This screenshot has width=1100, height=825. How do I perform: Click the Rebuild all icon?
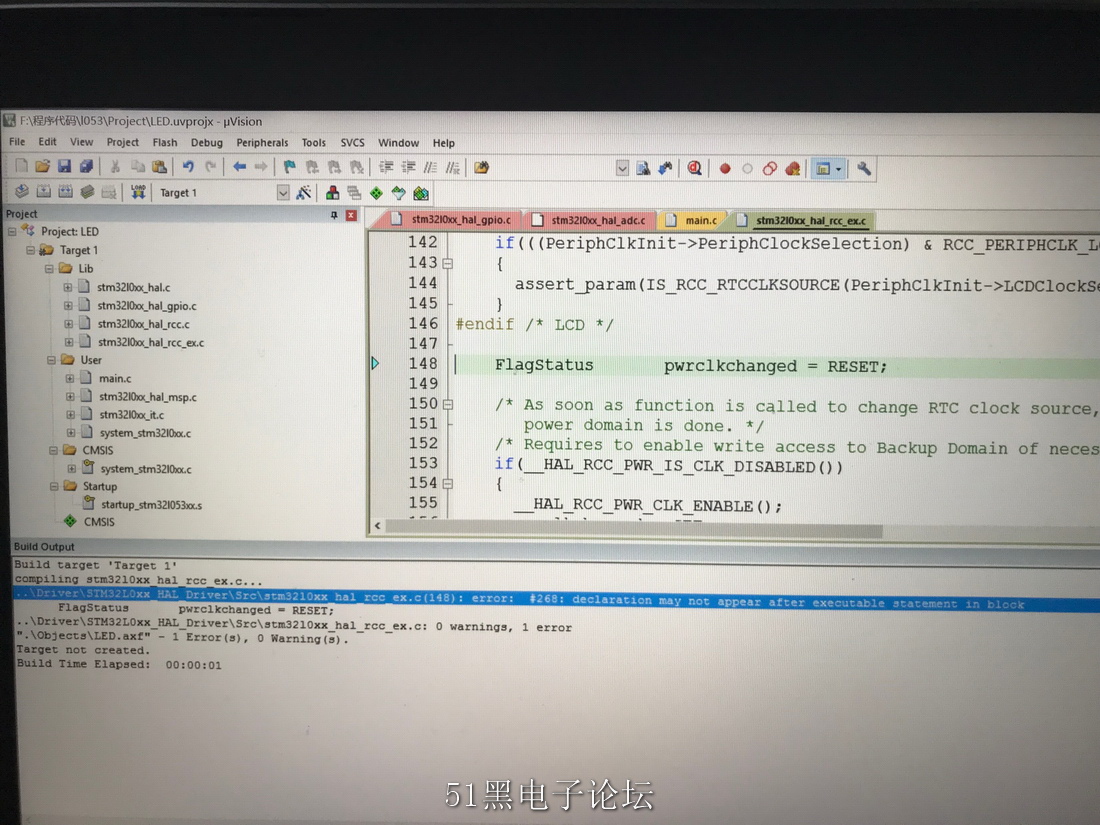coord(65,192)
